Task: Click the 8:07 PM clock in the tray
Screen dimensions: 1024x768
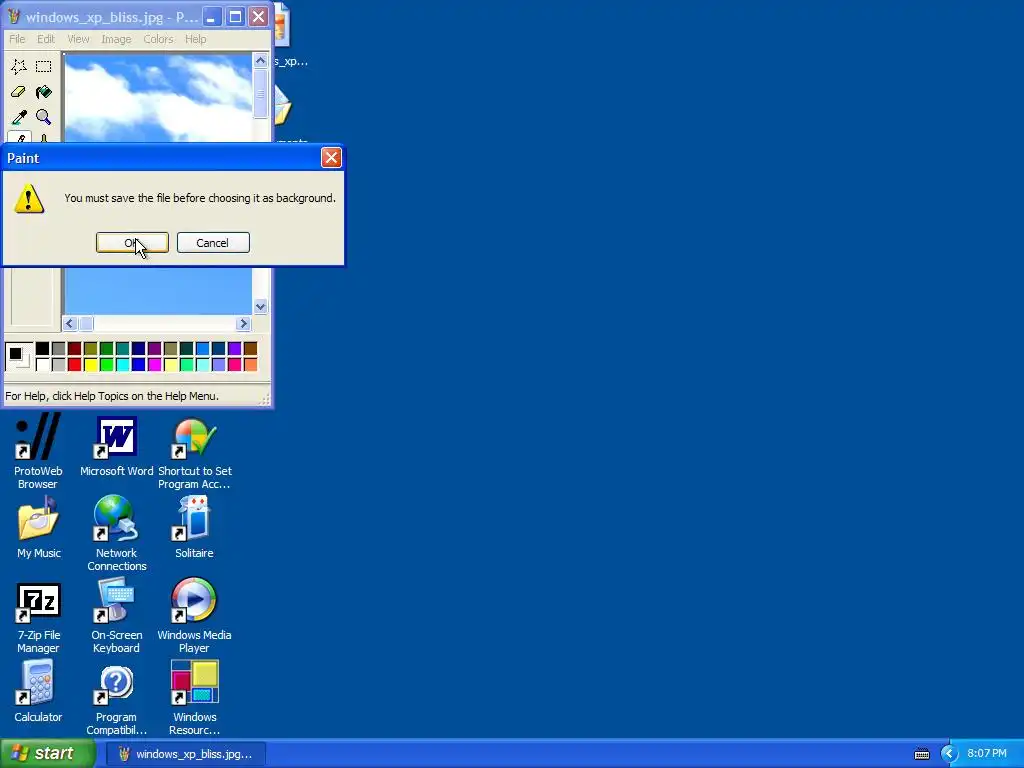Action: click(987, 754)
